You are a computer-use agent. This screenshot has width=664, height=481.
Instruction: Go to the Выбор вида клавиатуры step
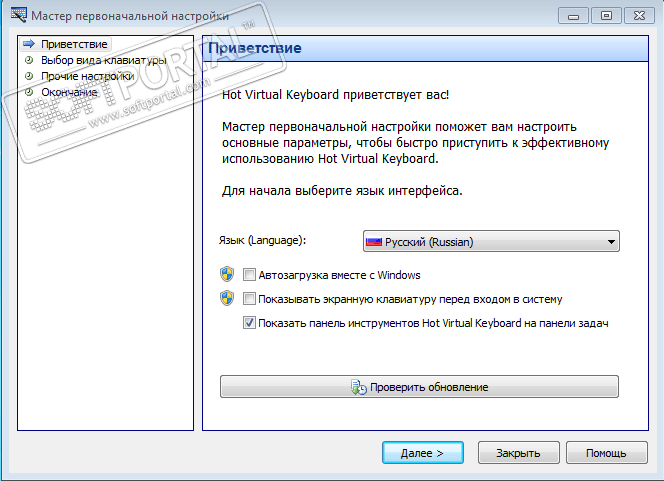click(104, 60)
